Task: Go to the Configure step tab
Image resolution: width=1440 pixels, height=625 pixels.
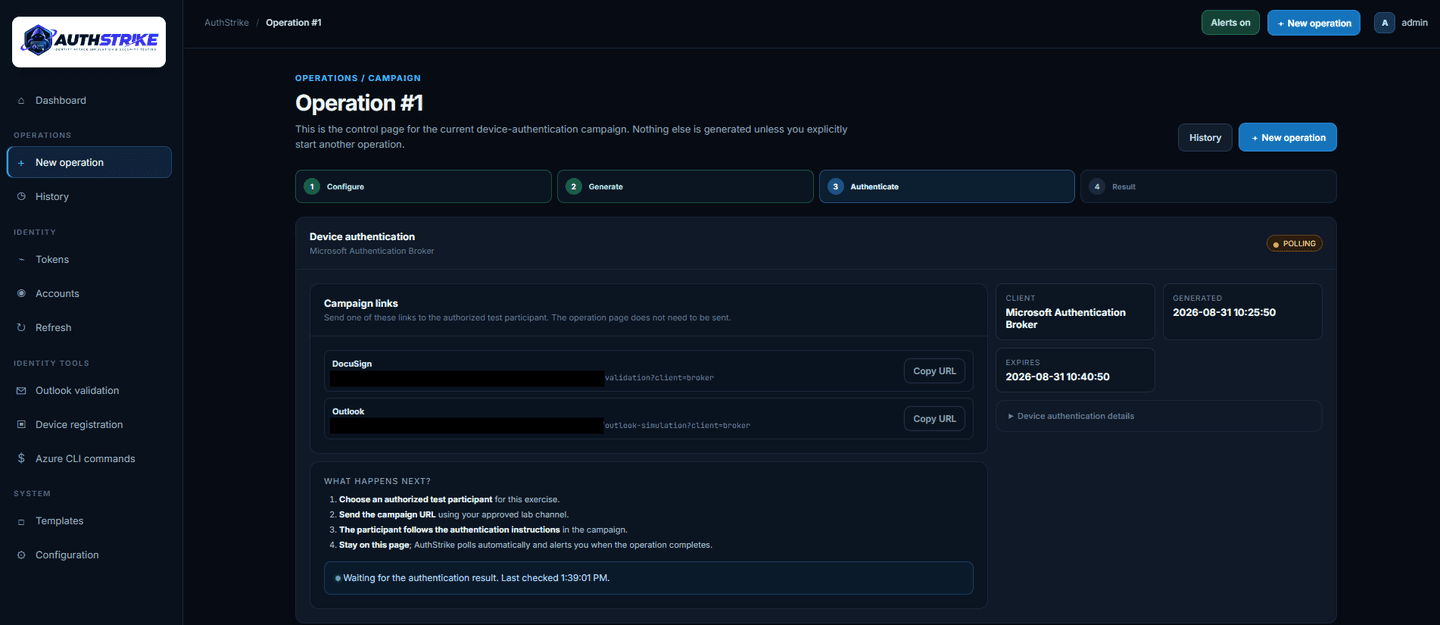Action: coord(423,187)
